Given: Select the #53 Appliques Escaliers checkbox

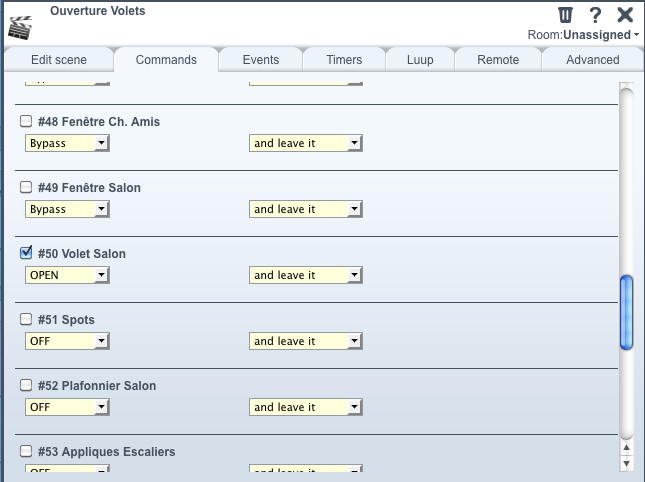Looking at the screenshot, I should pyautogui.click(x=26, y=451).
